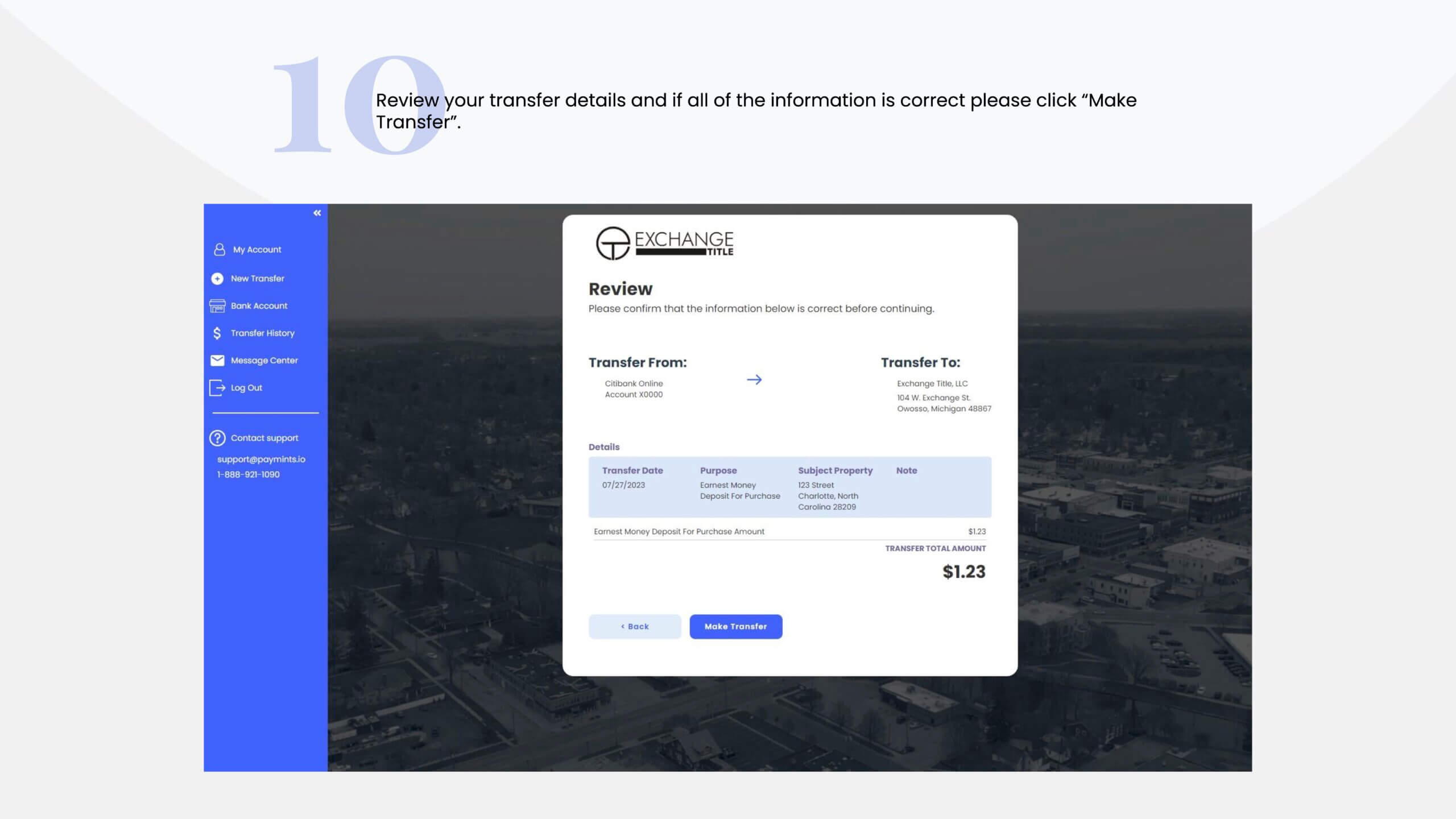
Task: Click the My Account person icon
Action: [x=219, y=249]
